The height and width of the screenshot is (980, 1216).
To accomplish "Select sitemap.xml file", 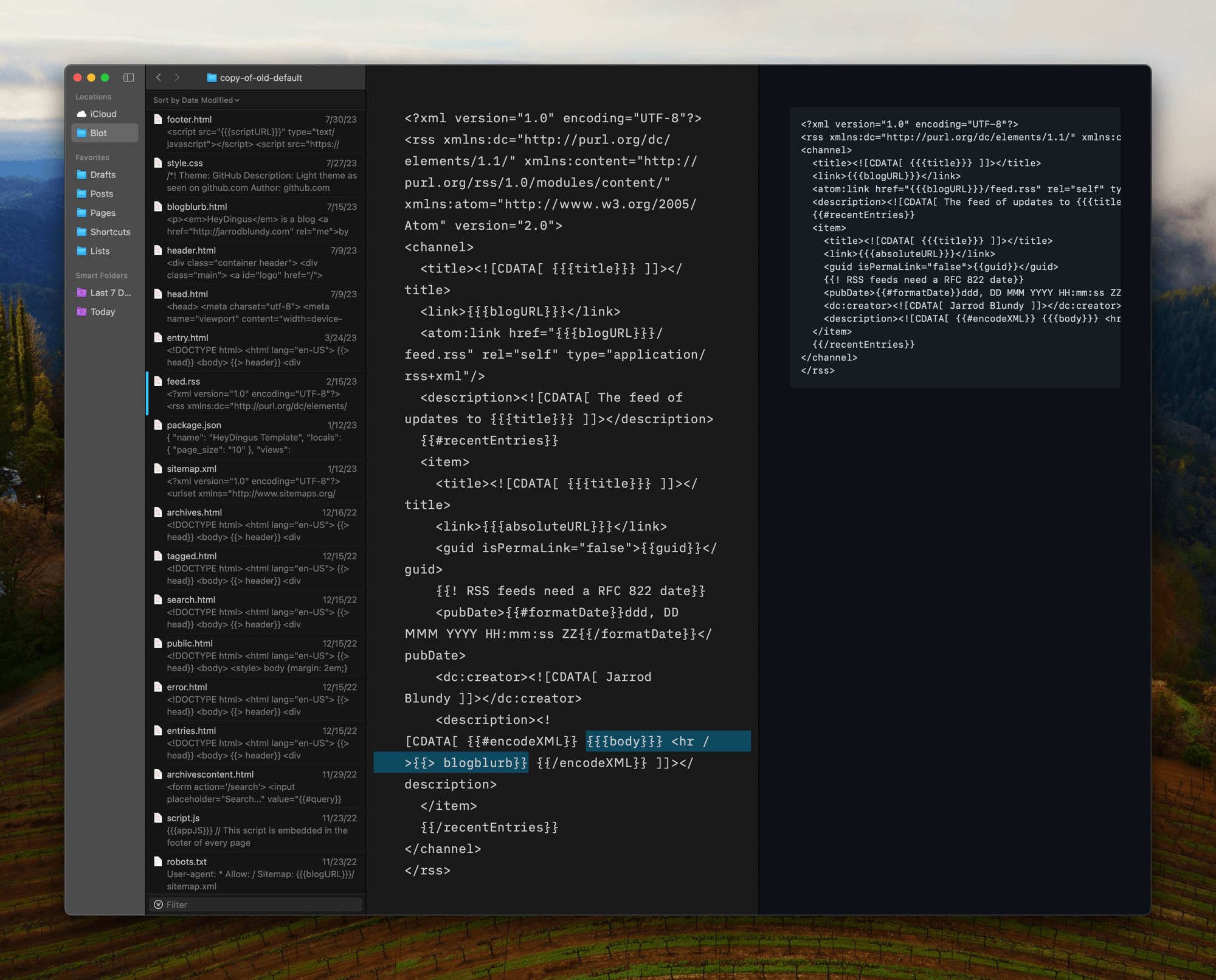I will tap(256, 481).
